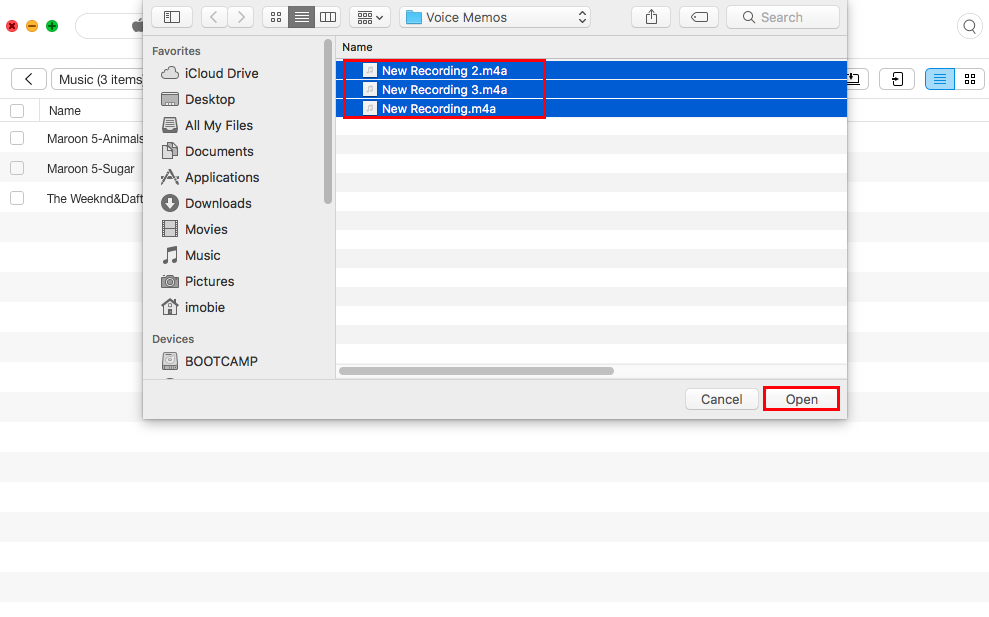Open Movies in the sidebar

tap(206, 229)
